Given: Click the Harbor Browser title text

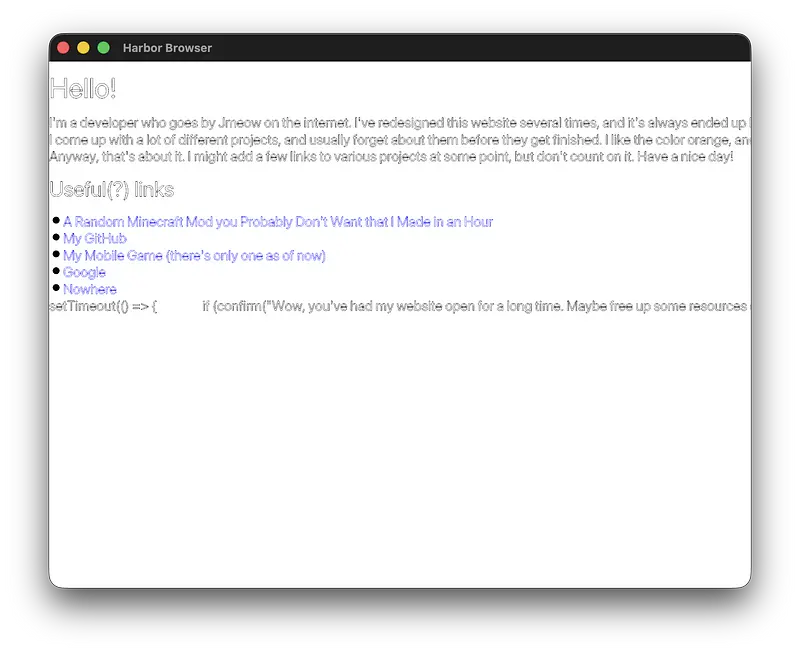Looking at the screenshot, I should click(167, 48).
